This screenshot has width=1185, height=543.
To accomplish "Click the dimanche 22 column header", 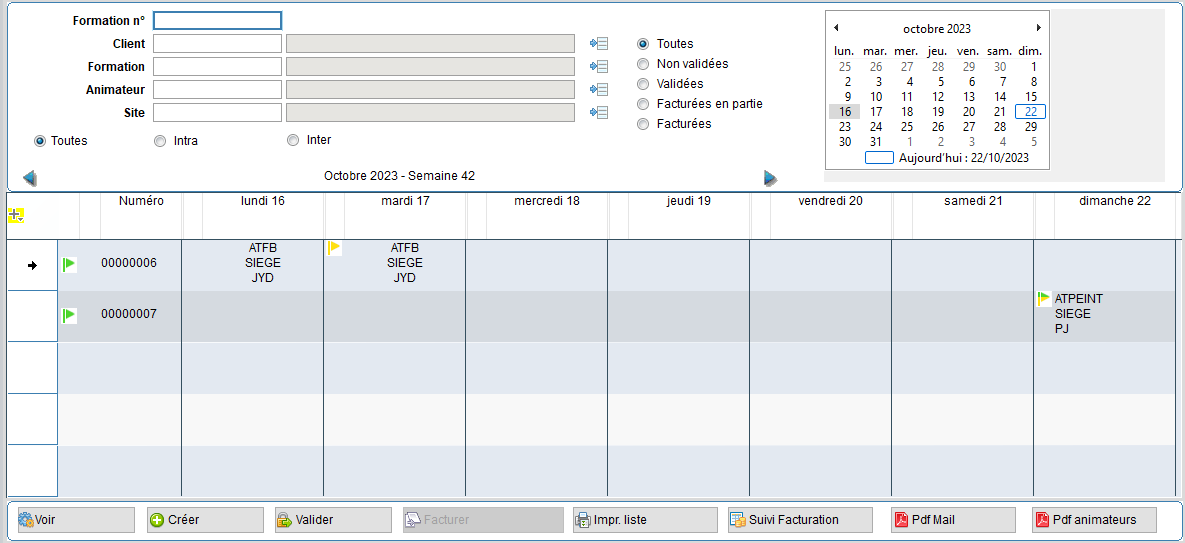I will click(1114, 201).
